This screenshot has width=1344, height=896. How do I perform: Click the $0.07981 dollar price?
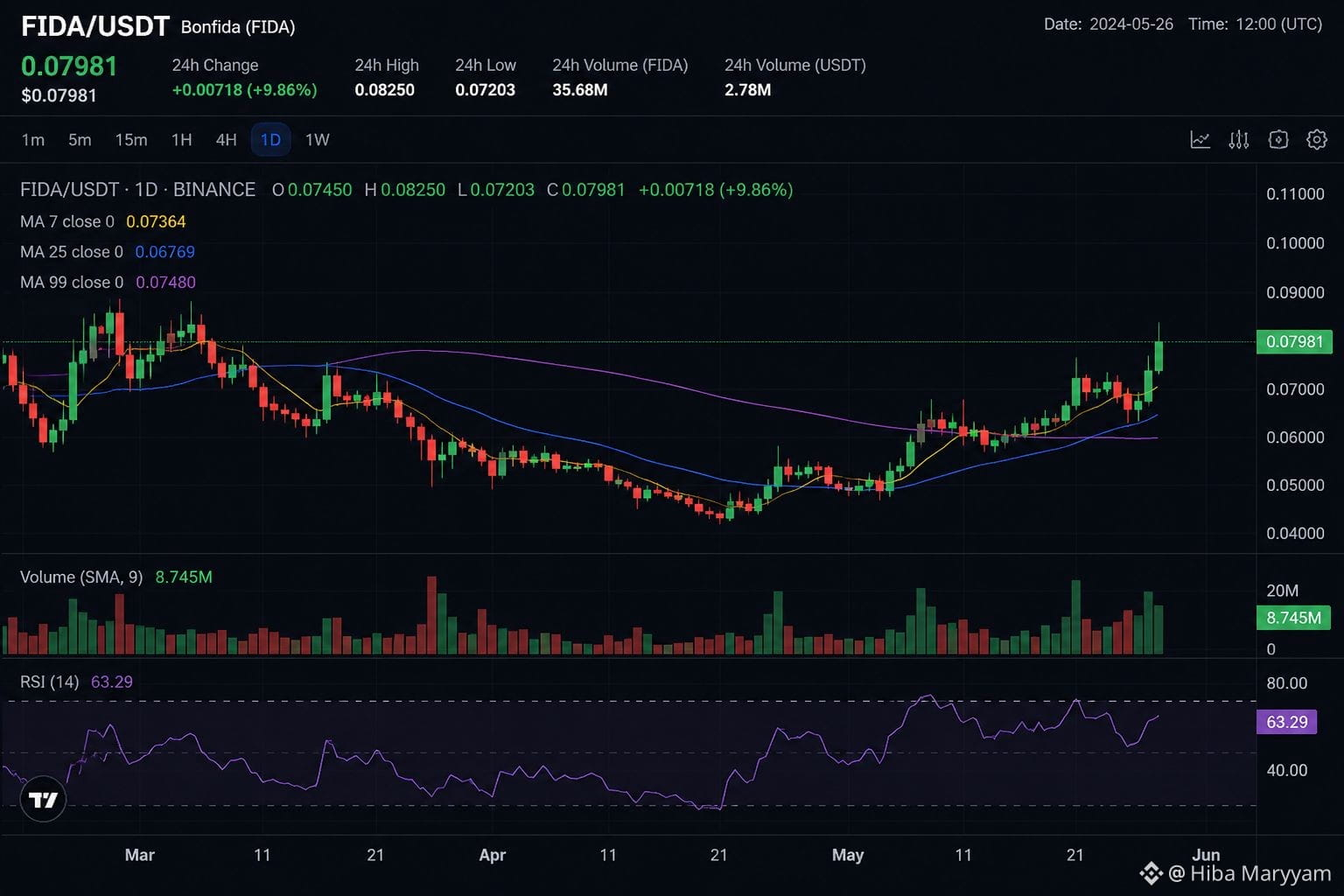click(x=59, y=95)
